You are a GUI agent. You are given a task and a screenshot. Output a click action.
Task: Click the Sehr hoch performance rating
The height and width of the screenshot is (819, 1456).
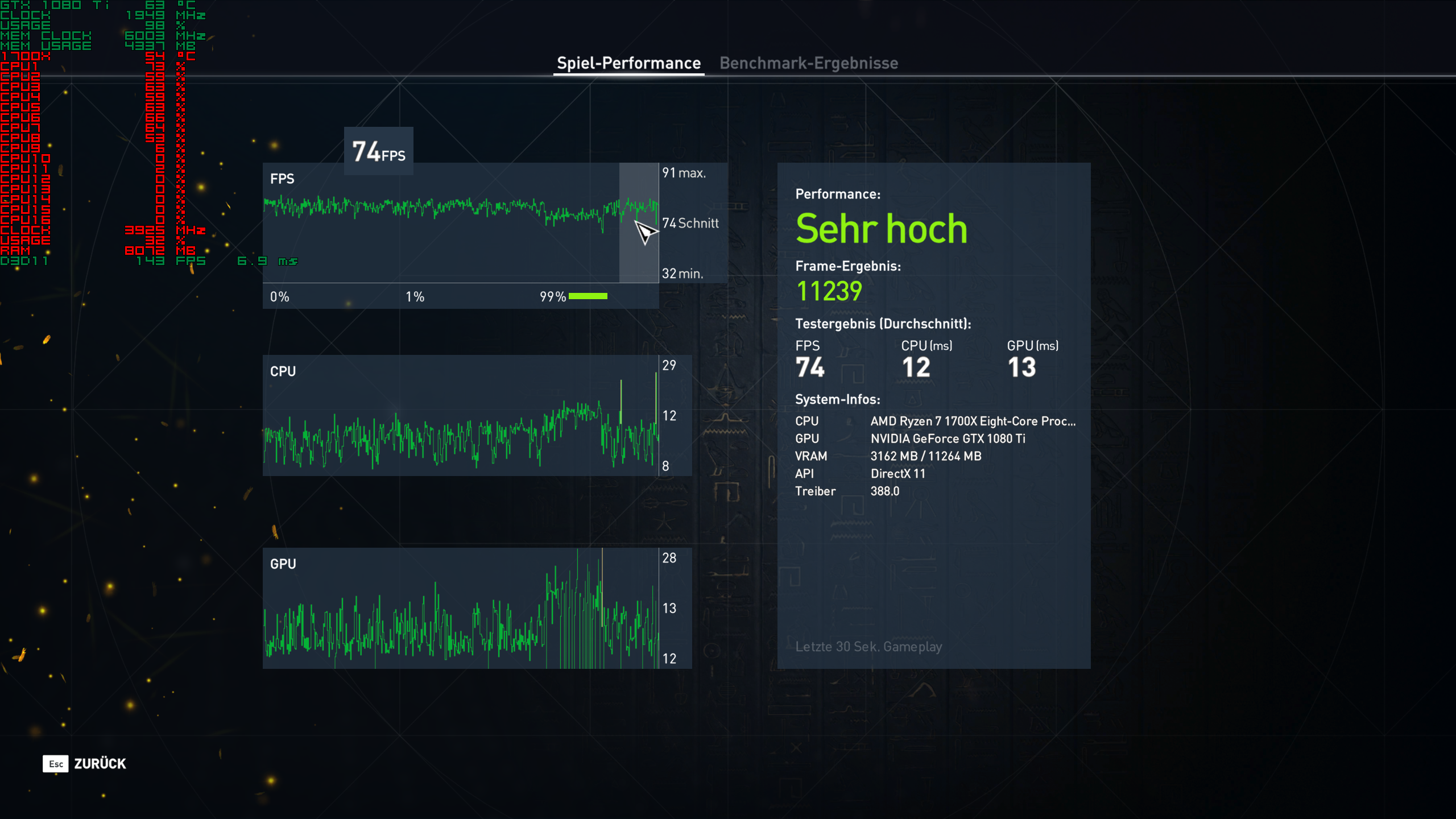point(881,229)
